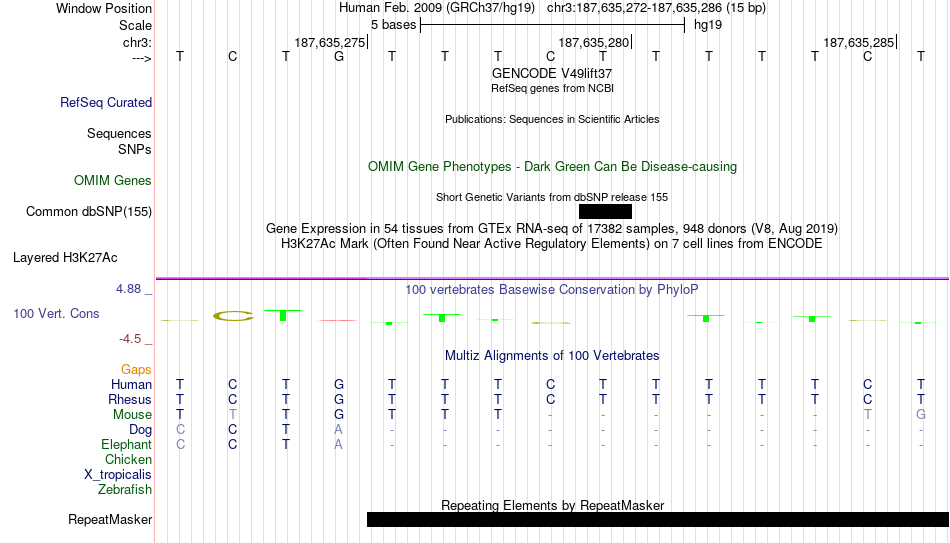Image resolution: width=950 pixels, height=543 pixels.
Task: Click the Human Feb. 2009 (GRCh37/hg19) assembly text
Action: coord(437,8)
